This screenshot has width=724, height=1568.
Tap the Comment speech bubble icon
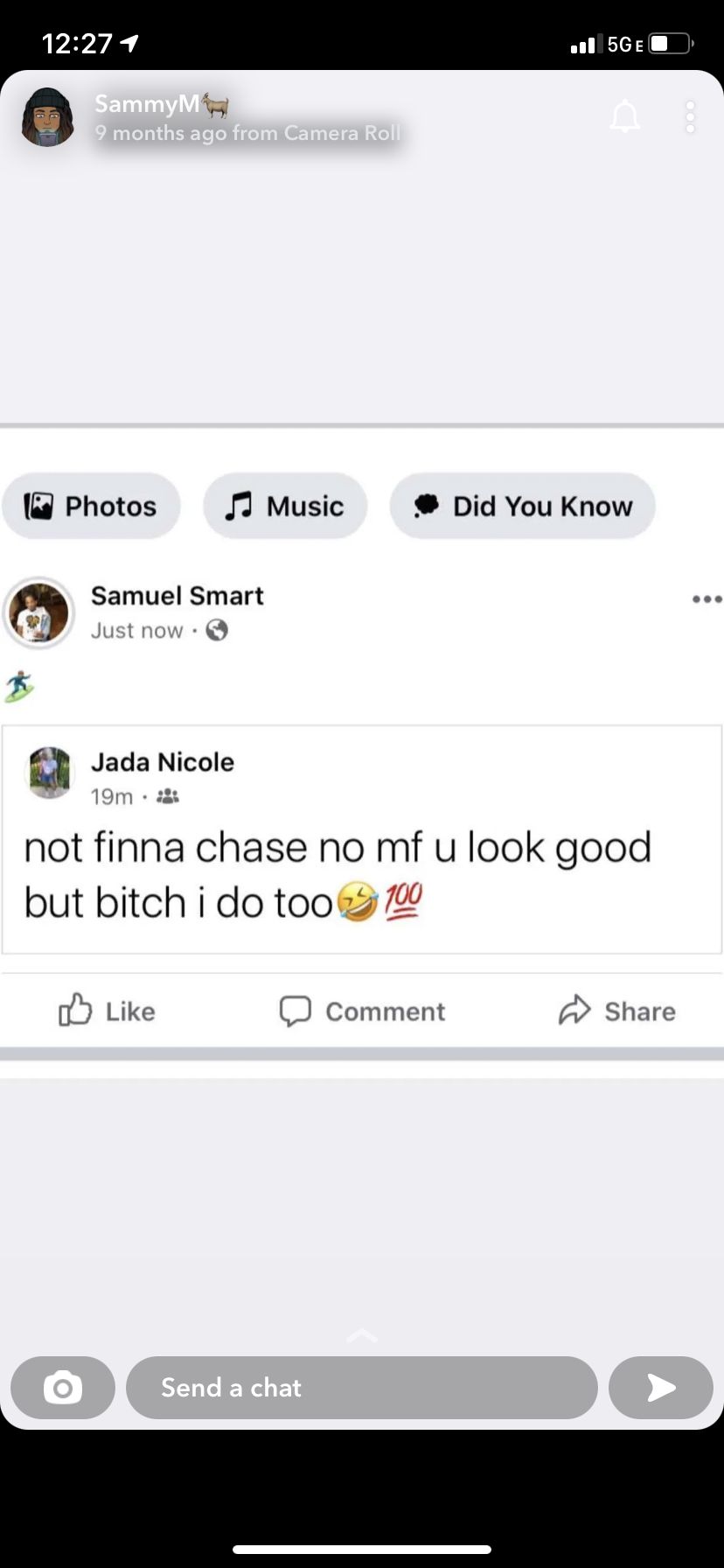click(296, 1011)
